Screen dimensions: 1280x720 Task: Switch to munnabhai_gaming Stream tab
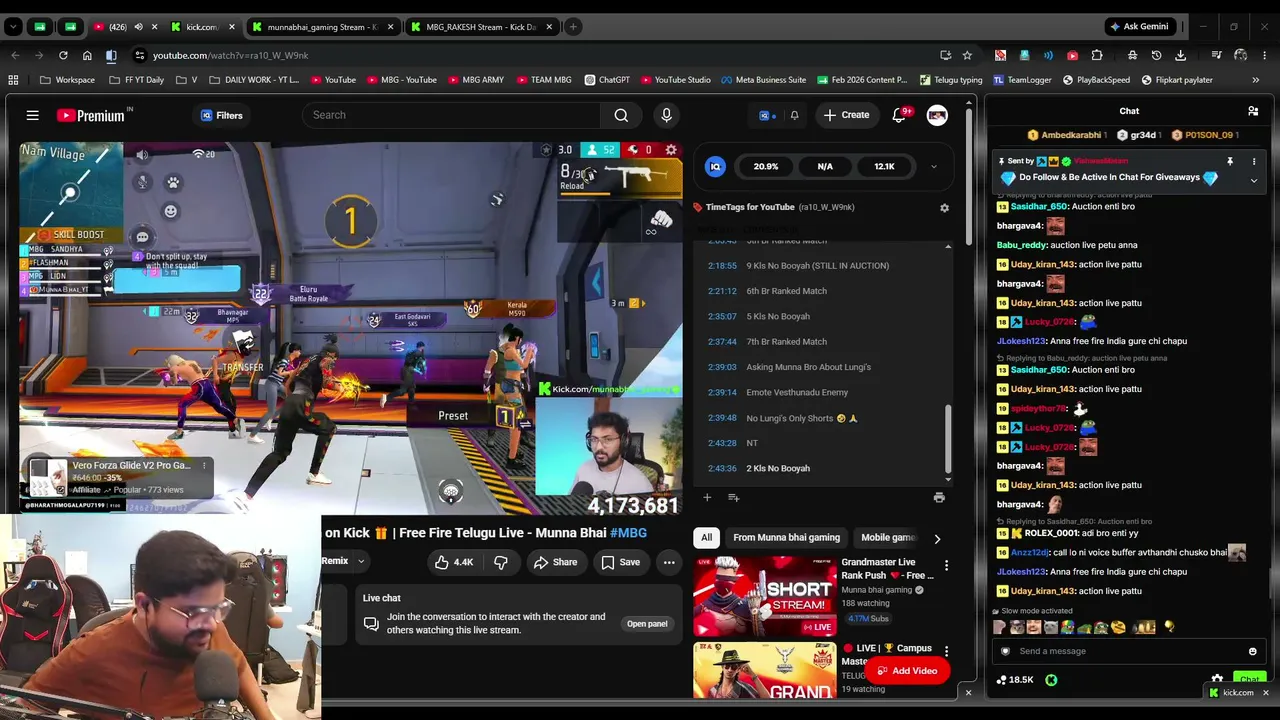322,27
